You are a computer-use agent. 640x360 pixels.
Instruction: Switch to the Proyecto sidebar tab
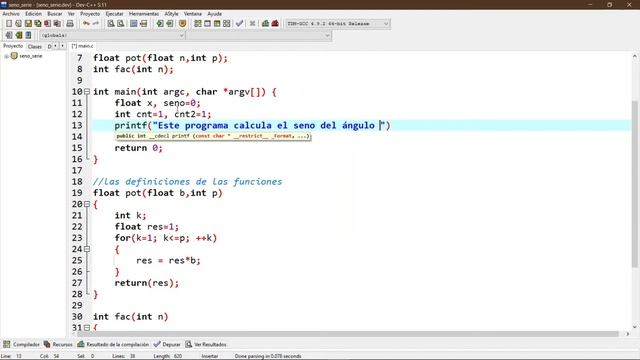pos(13,46)
